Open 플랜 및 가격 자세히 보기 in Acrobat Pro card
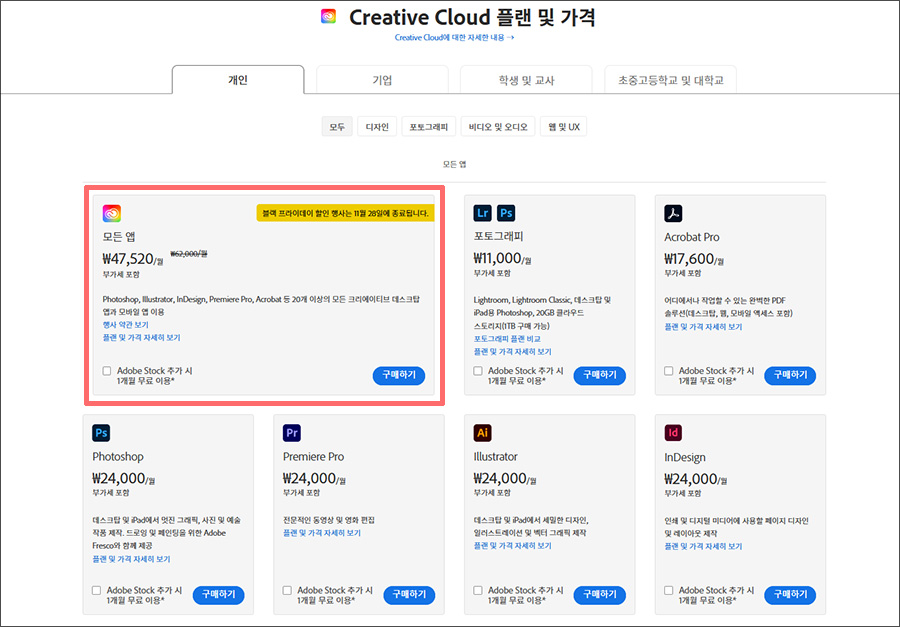 coord(703,327)
